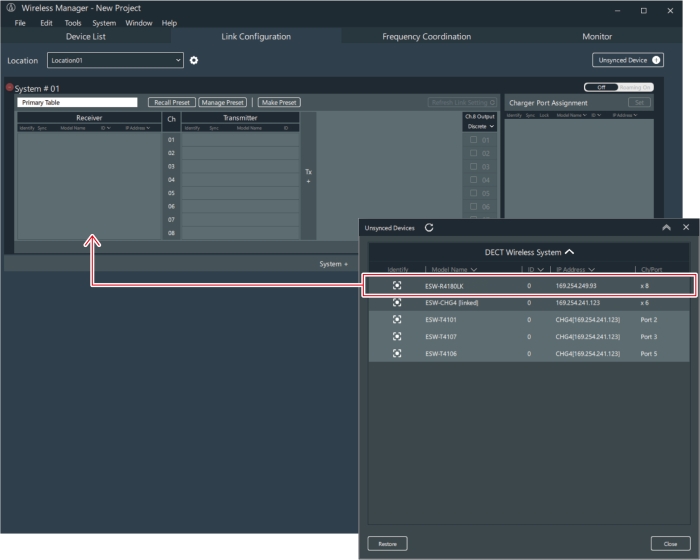This screenshot has height=560, width=700.
Task: Enable Ch.B Output 03 checkbox
Action: (474, 166)
